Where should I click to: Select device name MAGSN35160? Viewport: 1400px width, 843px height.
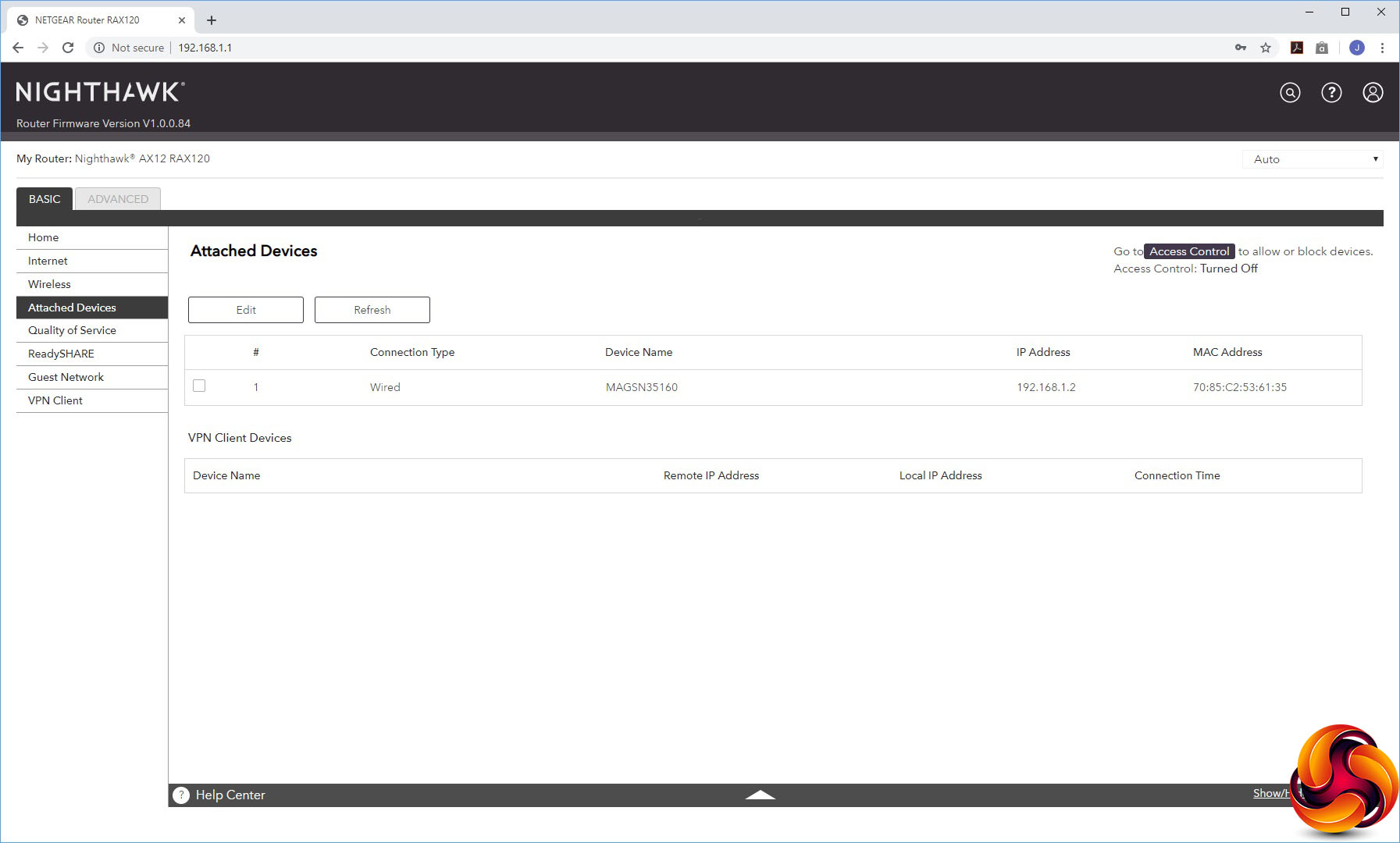pyautogui.click(x=642, y=387)
